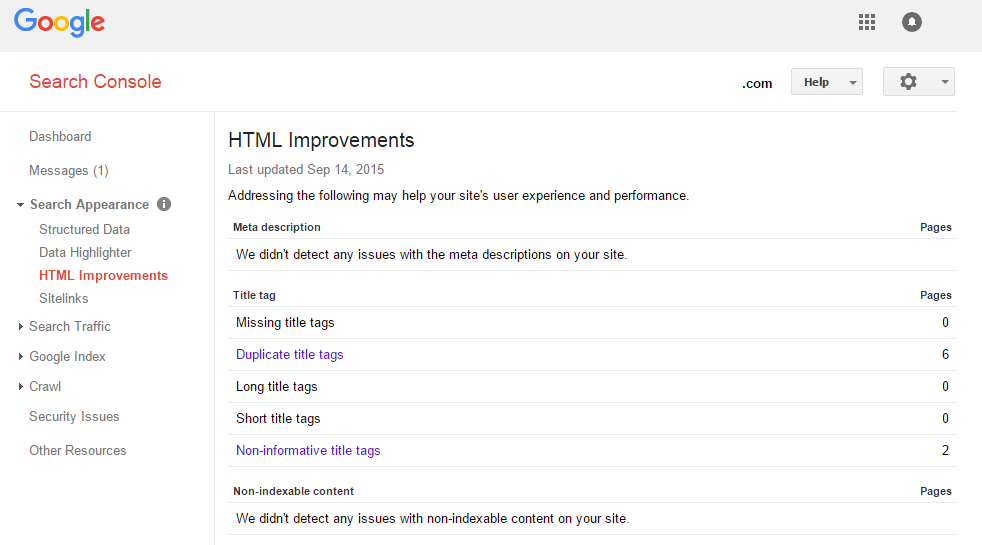The width and height of the screenshot is (982, 545).
Task: Click the settings gear icon
Action: (x=908, y=82)
